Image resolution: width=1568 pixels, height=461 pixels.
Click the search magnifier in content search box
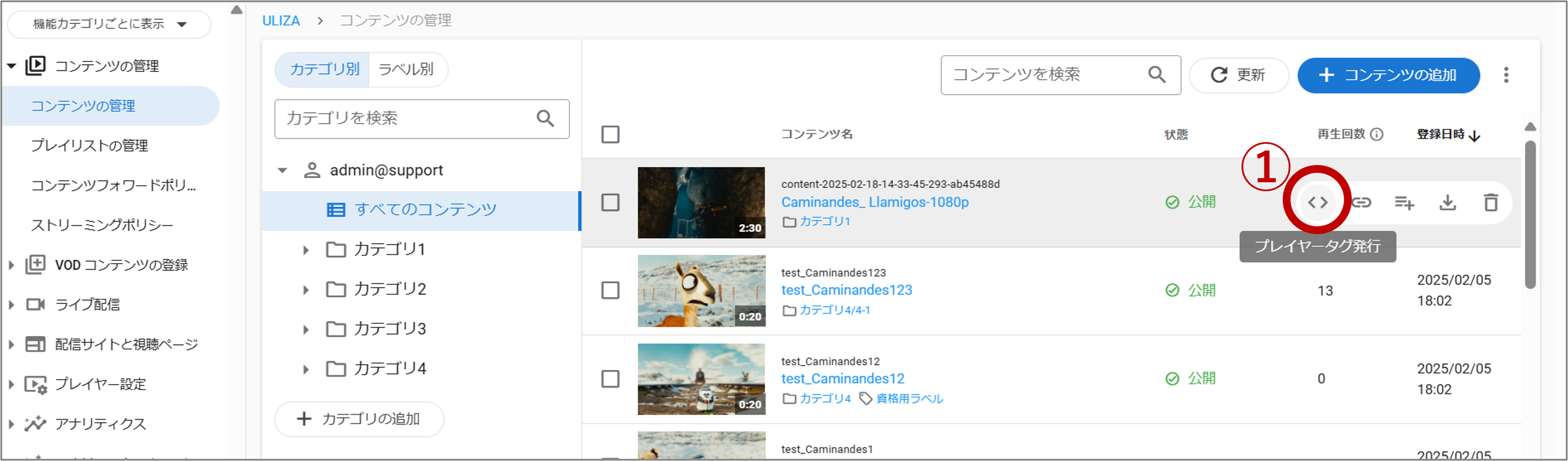(x=1157, y=74)
